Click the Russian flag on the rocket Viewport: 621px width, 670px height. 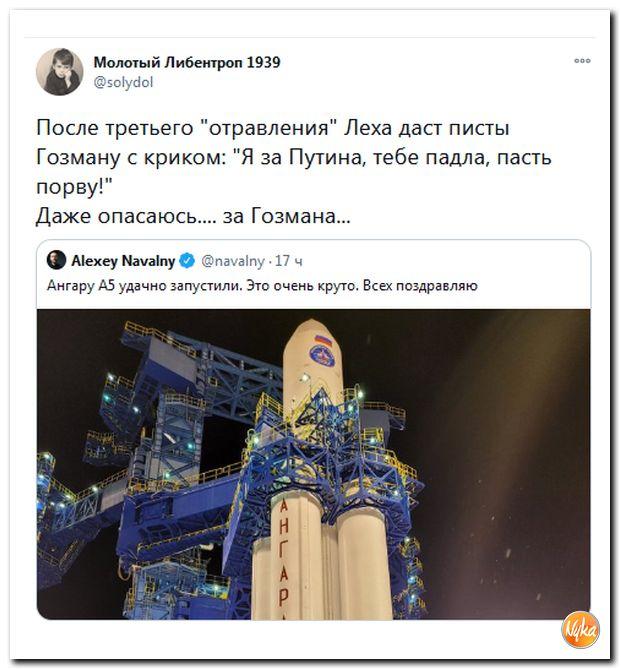325,341
